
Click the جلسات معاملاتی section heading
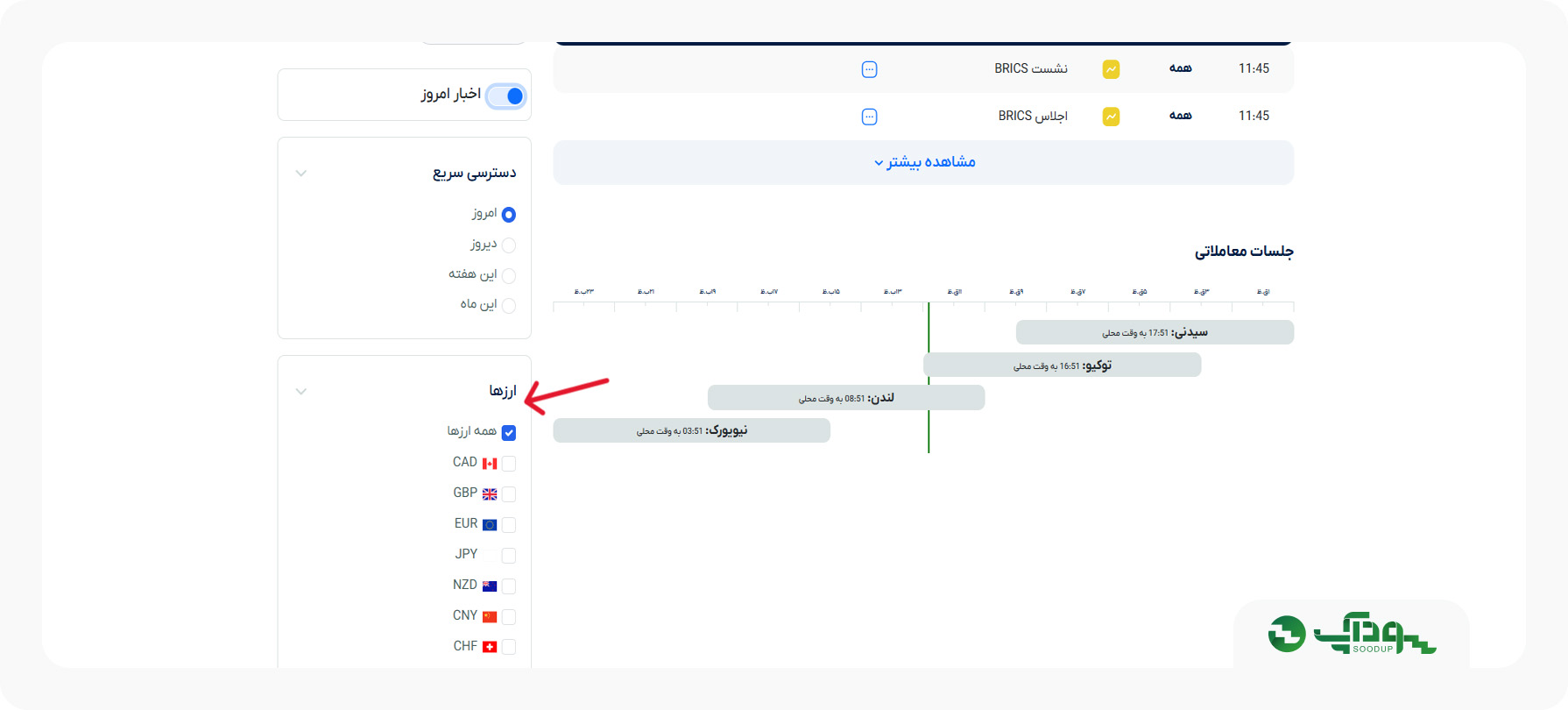[x=1244, y=252]
